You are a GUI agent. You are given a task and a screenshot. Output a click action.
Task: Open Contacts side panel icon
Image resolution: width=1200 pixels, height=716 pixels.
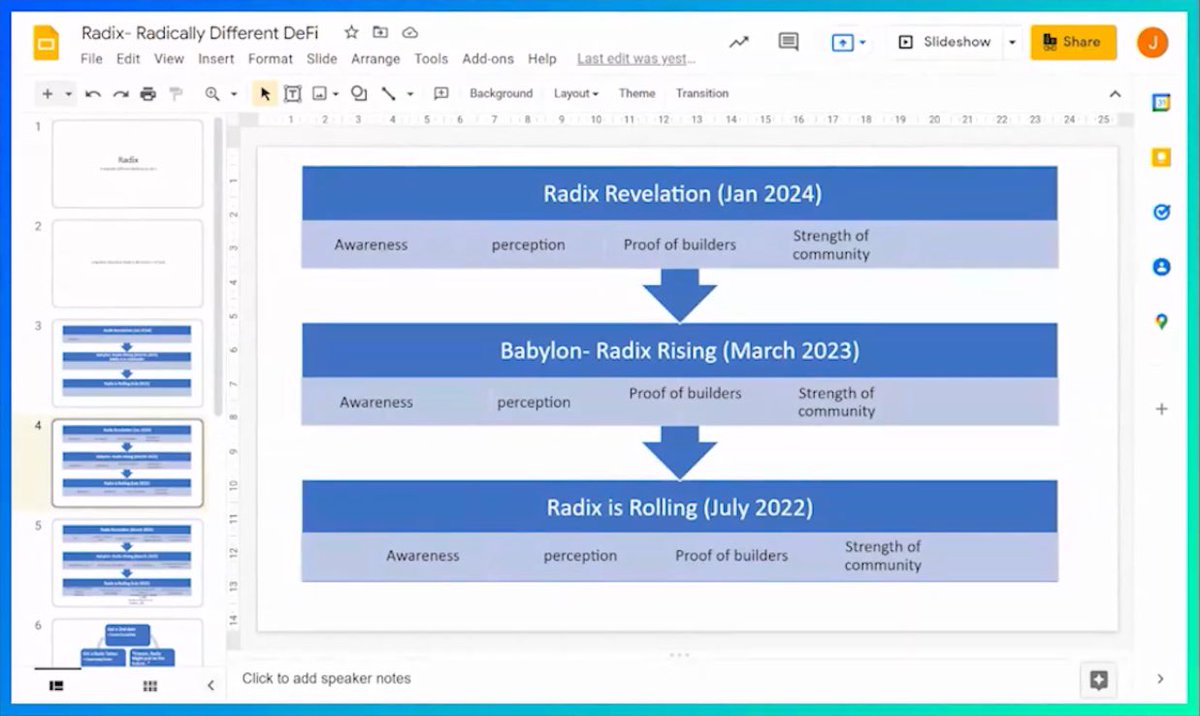point(1161,267)
